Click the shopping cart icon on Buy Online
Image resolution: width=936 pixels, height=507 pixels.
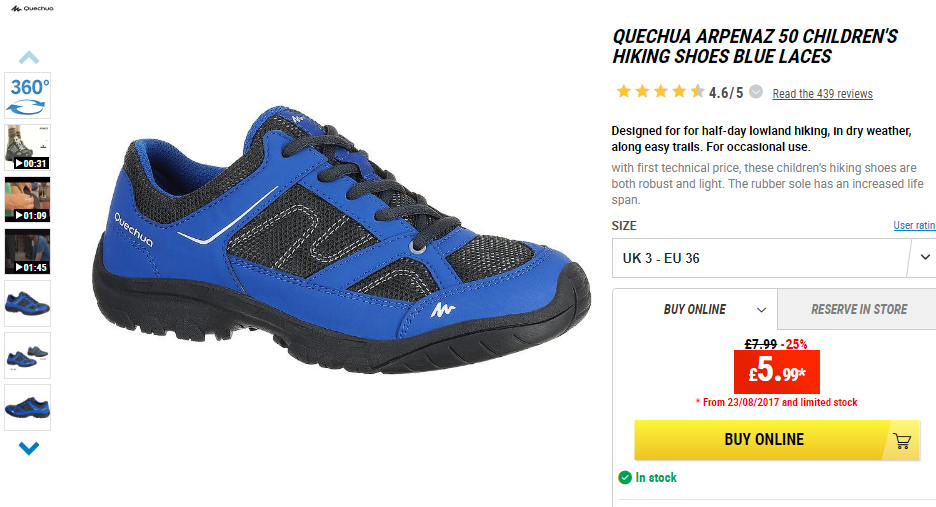(902, 441)
